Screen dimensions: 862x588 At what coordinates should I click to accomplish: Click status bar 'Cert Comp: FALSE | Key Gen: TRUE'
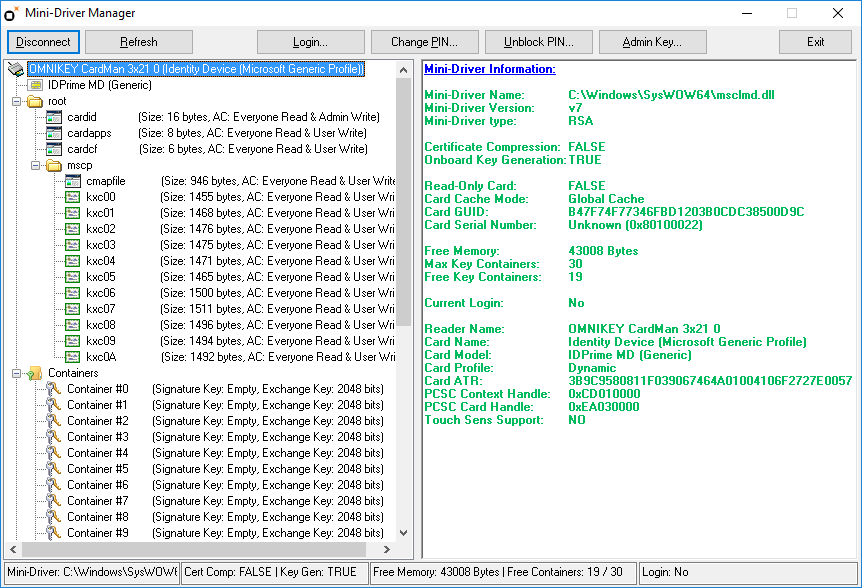tap(270, 573)
